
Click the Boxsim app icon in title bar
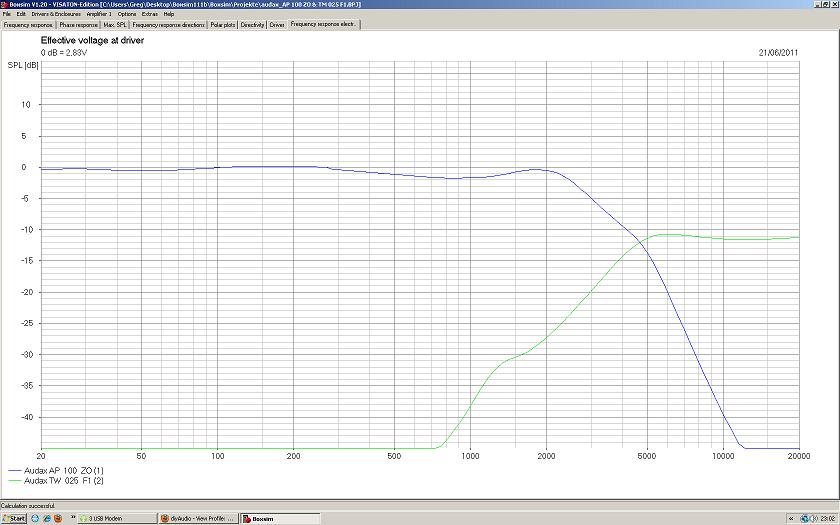(x=4, y=4)
